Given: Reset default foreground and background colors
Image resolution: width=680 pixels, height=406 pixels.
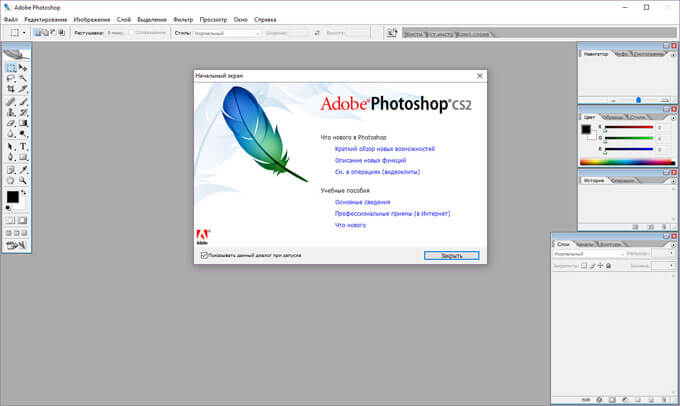Looking at the screenshot, I should [8, 208].
